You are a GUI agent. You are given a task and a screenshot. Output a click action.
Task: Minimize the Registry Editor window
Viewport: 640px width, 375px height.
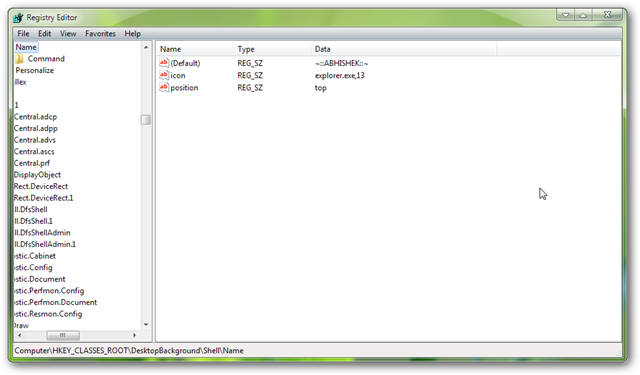[x=565, y=15]
